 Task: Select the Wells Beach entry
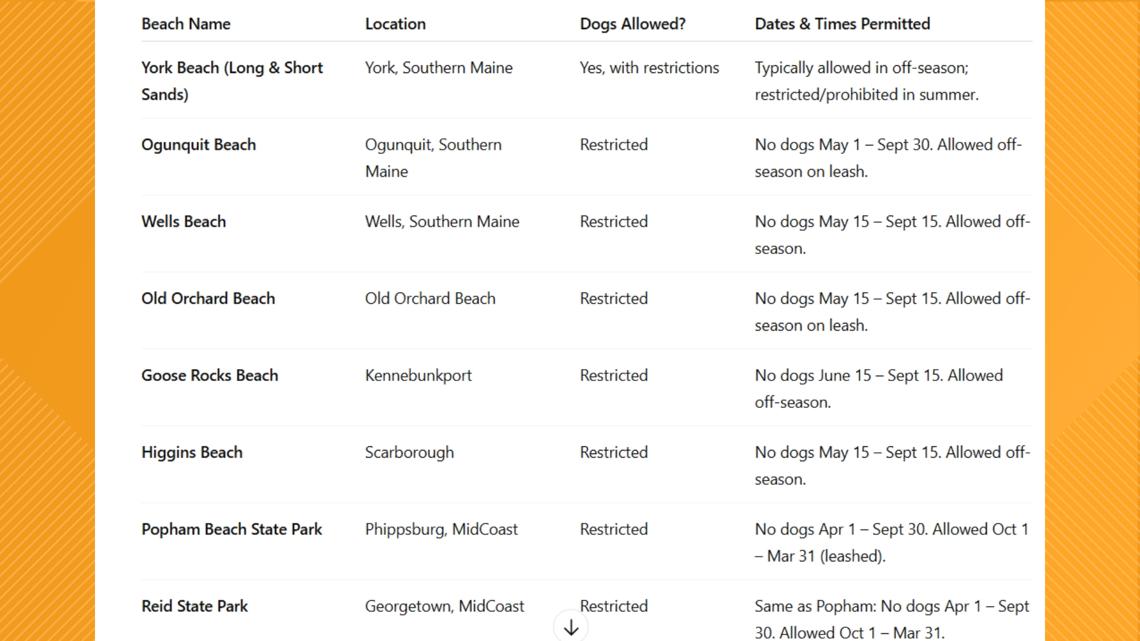tap(183, 222)
